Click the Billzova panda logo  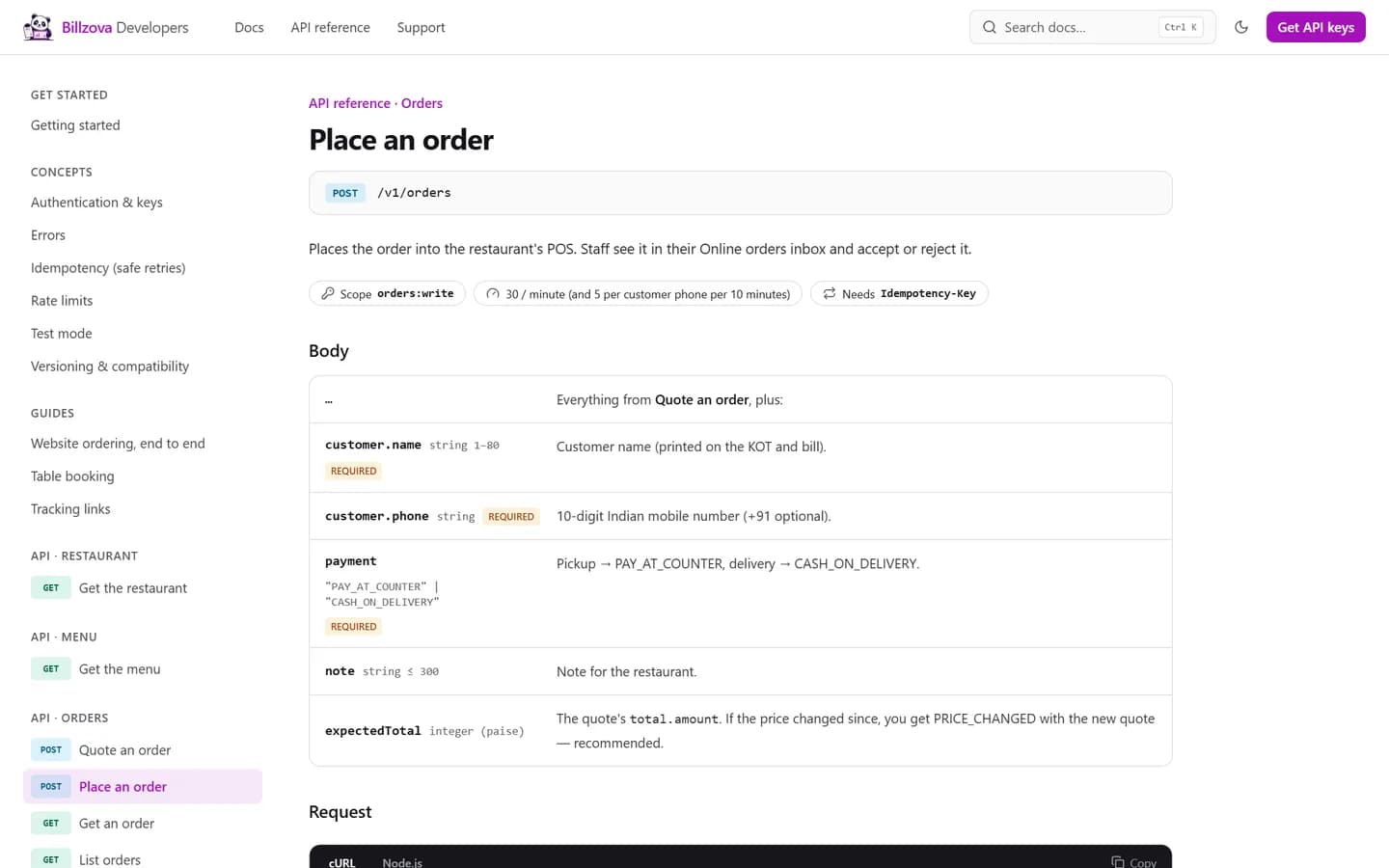tap(38, 27)
